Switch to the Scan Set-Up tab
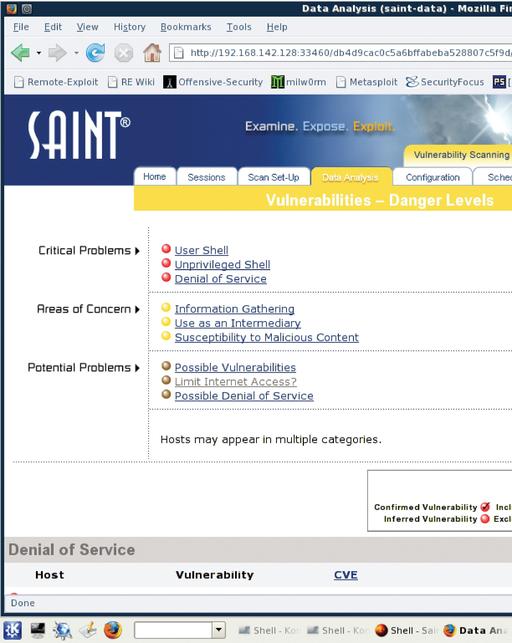The width and height of the screenshot is (512, 643). pos(273,177)
